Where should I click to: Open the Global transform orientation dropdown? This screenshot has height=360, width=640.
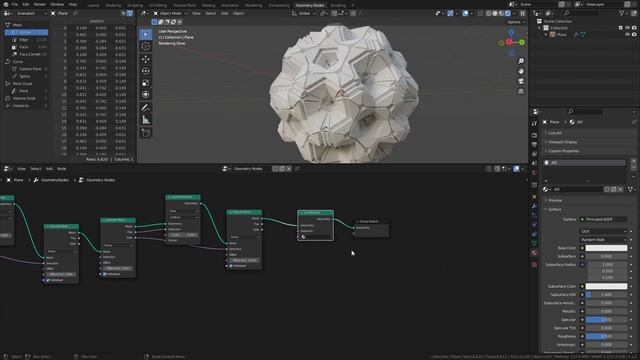click(304, 13)
